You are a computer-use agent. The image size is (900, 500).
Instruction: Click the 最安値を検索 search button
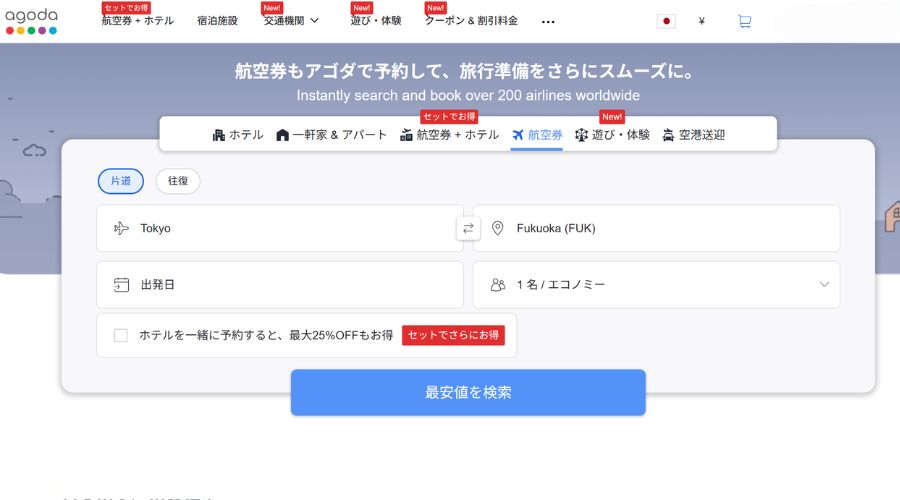click(468, 393)
